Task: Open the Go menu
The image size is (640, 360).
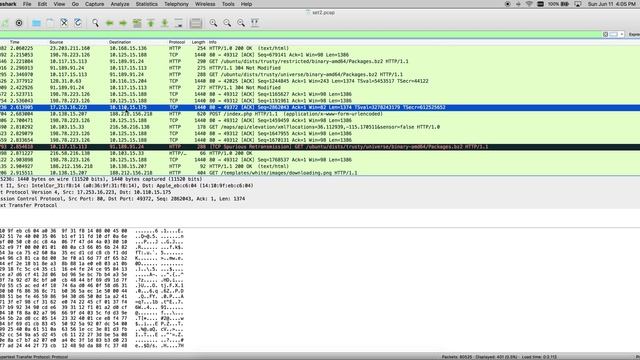Action: pos(75,4)
